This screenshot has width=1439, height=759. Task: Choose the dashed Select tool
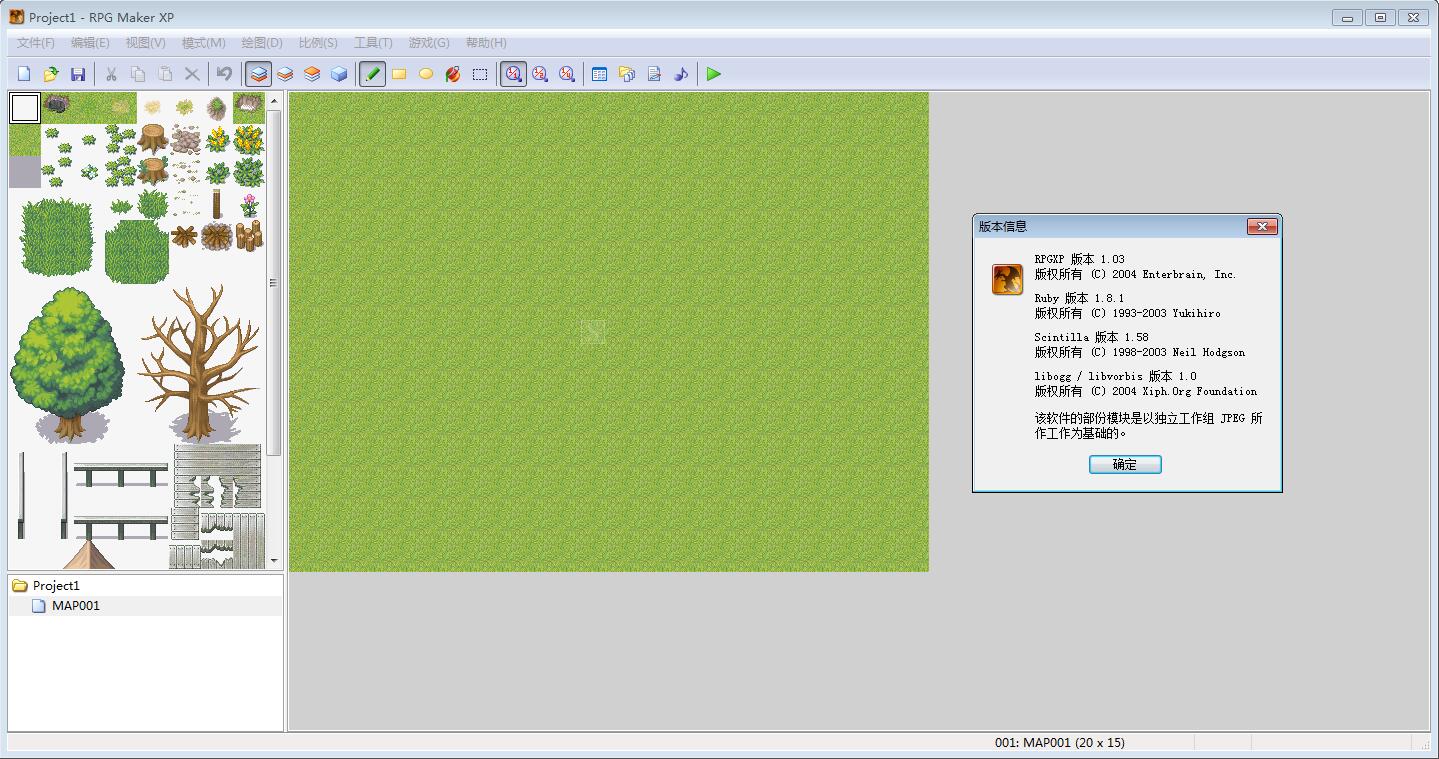pyautogui.click(x=480, y=74)
